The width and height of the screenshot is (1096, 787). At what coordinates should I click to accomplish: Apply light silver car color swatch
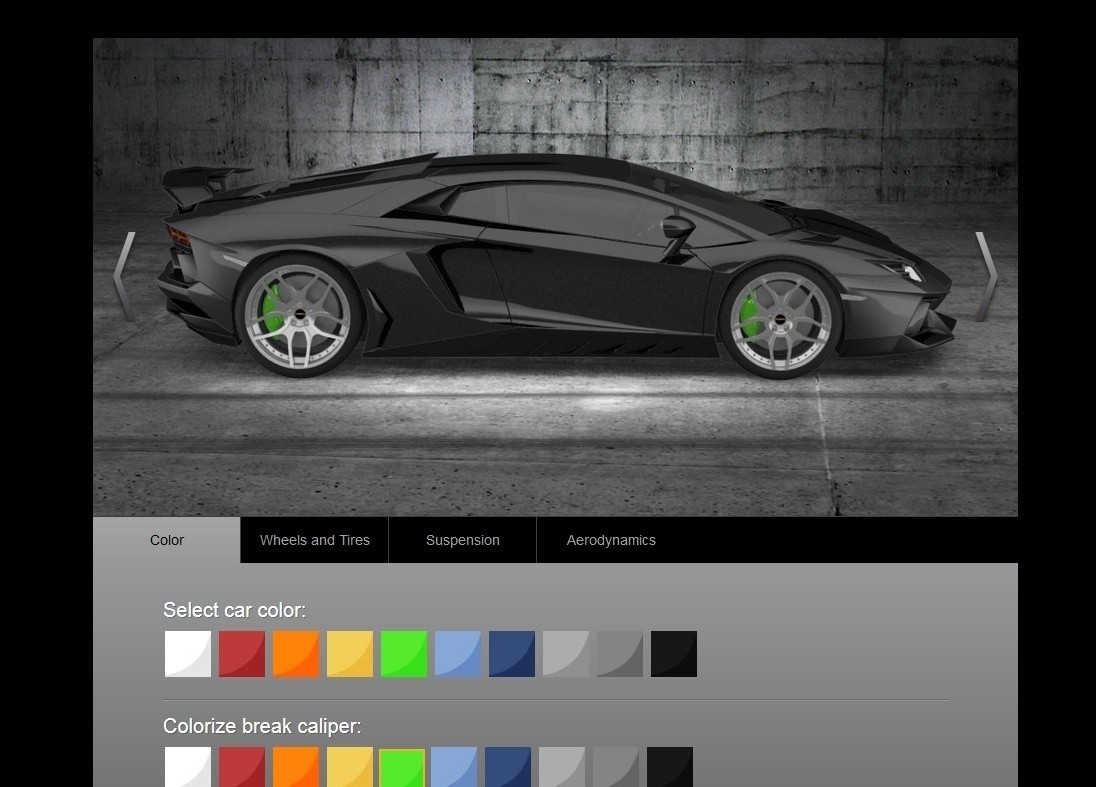click(565, 654)
